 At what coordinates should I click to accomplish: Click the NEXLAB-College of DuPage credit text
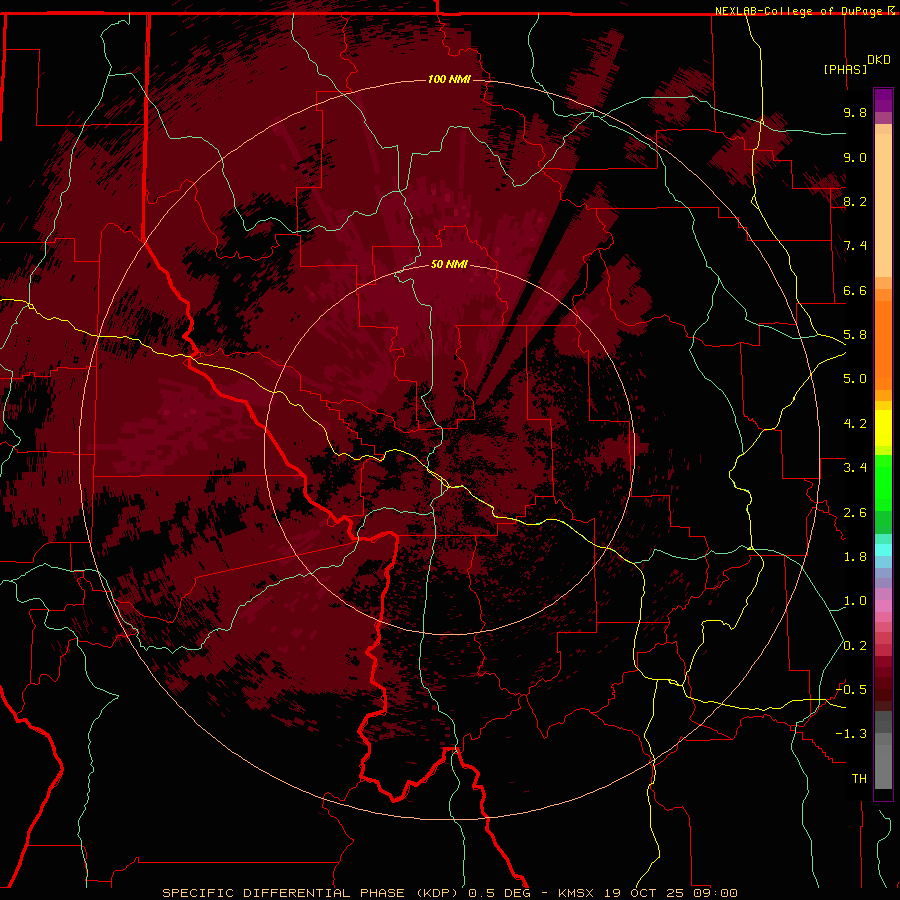click(798, 11)
